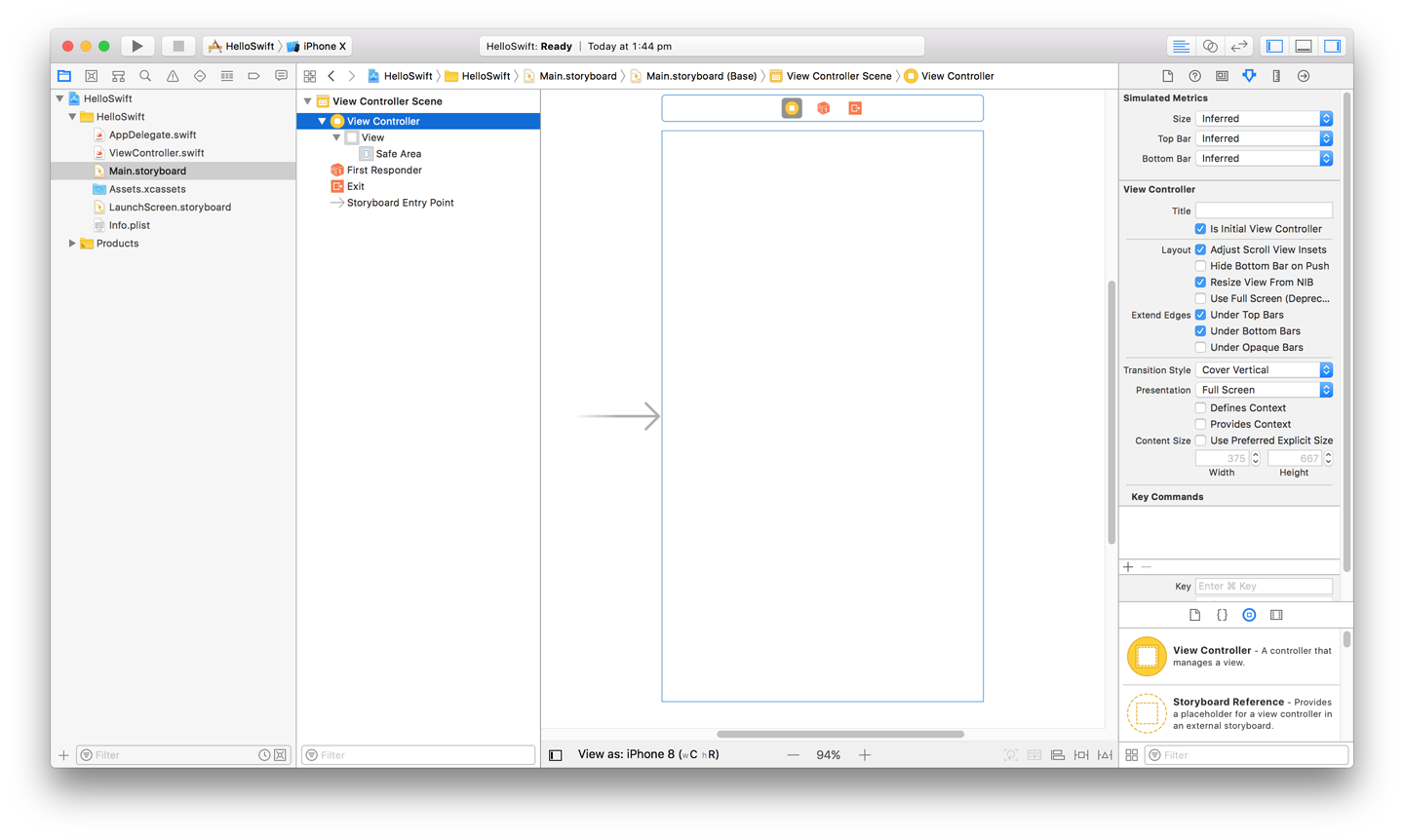This screenshot has height=840, width=1404.
Task: Enable Use Preferred Explicit Size checkbox
Action: point(1200,440)
